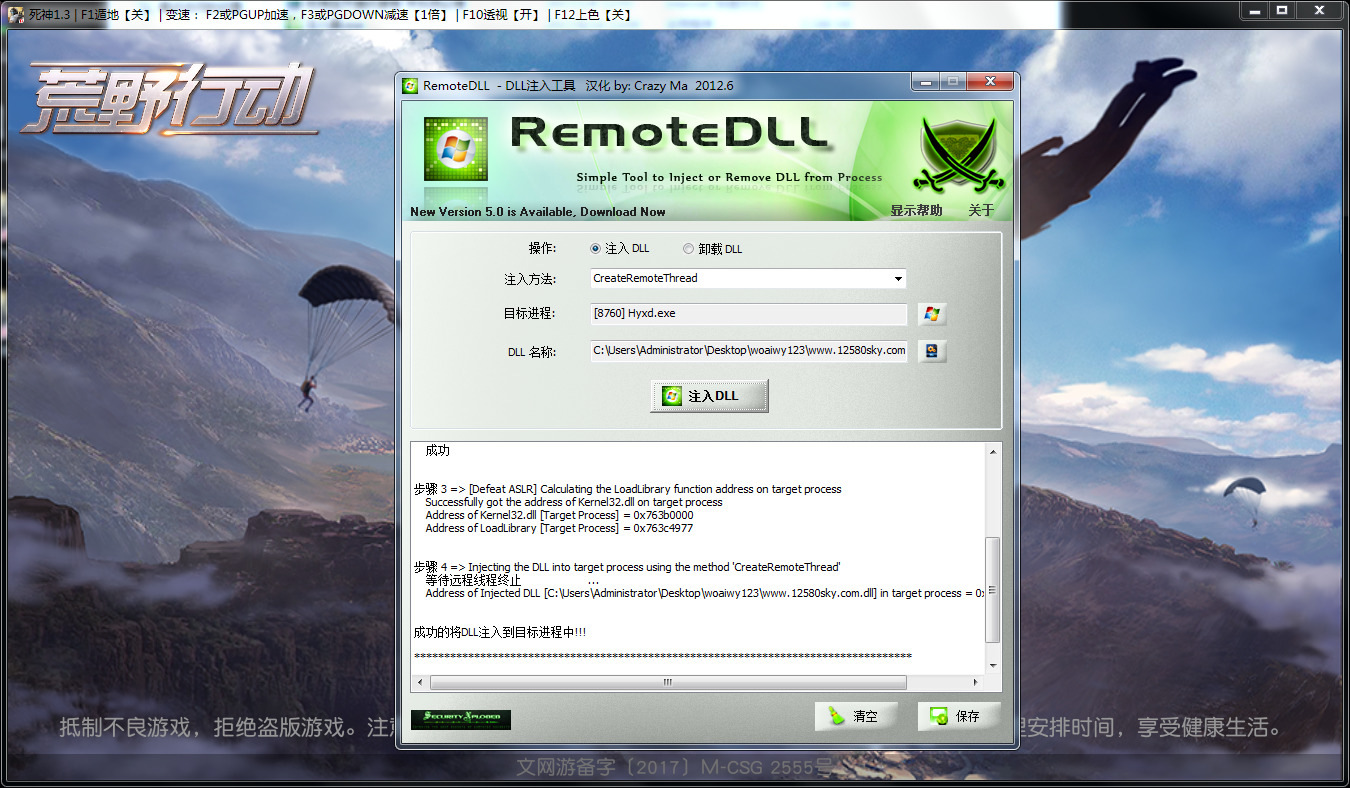
Task: Click the crossed swords shield icon
Action: coord(960,154)
